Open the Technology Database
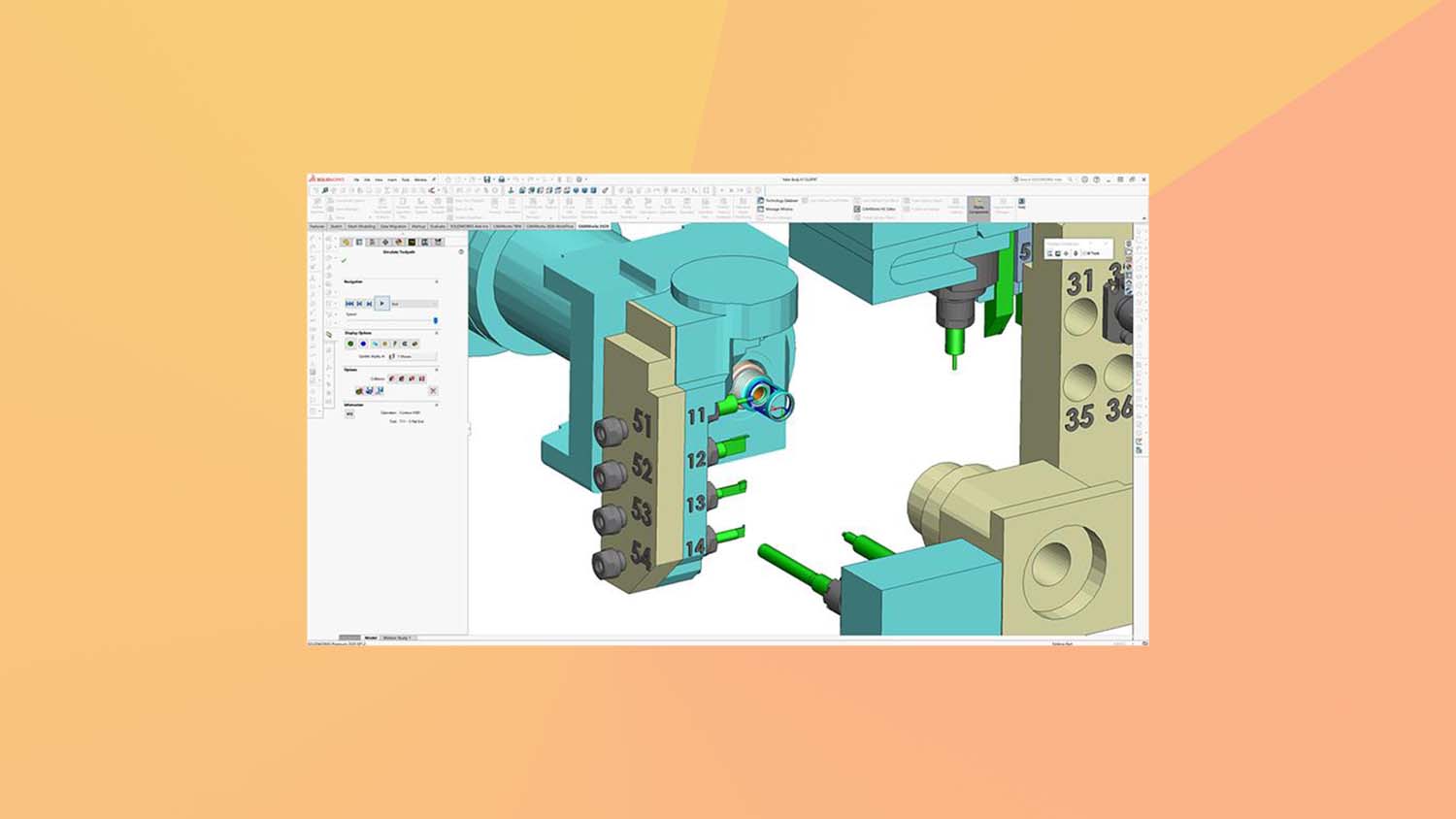The width and height of the screenshot is (1456, 819). (778, 201)
